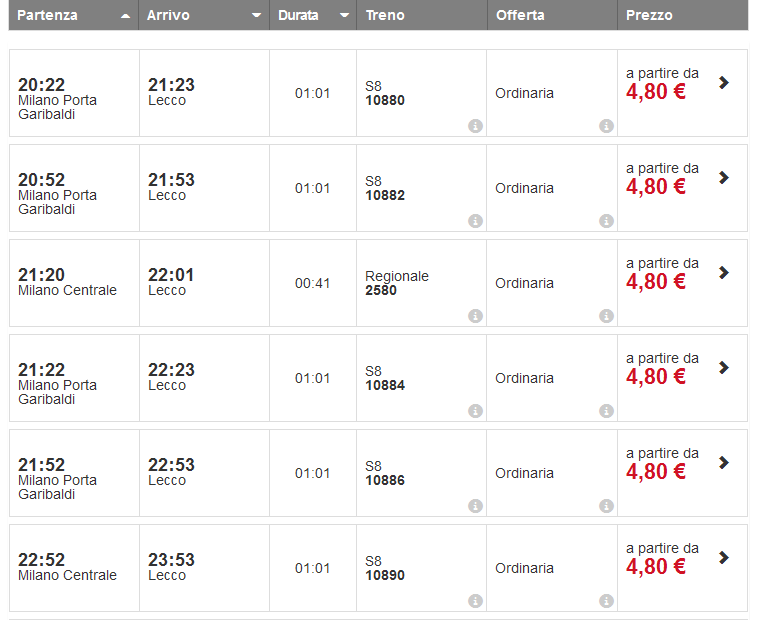
Task: Click the Offerta column header
Action: pyautogui.click(x=520, y=16)
